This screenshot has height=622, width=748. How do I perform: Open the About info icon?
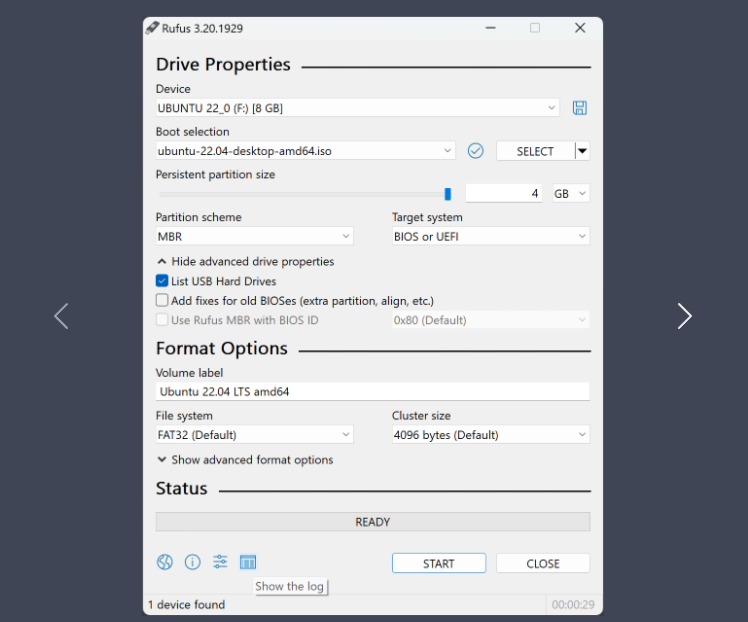click(193, 562)
